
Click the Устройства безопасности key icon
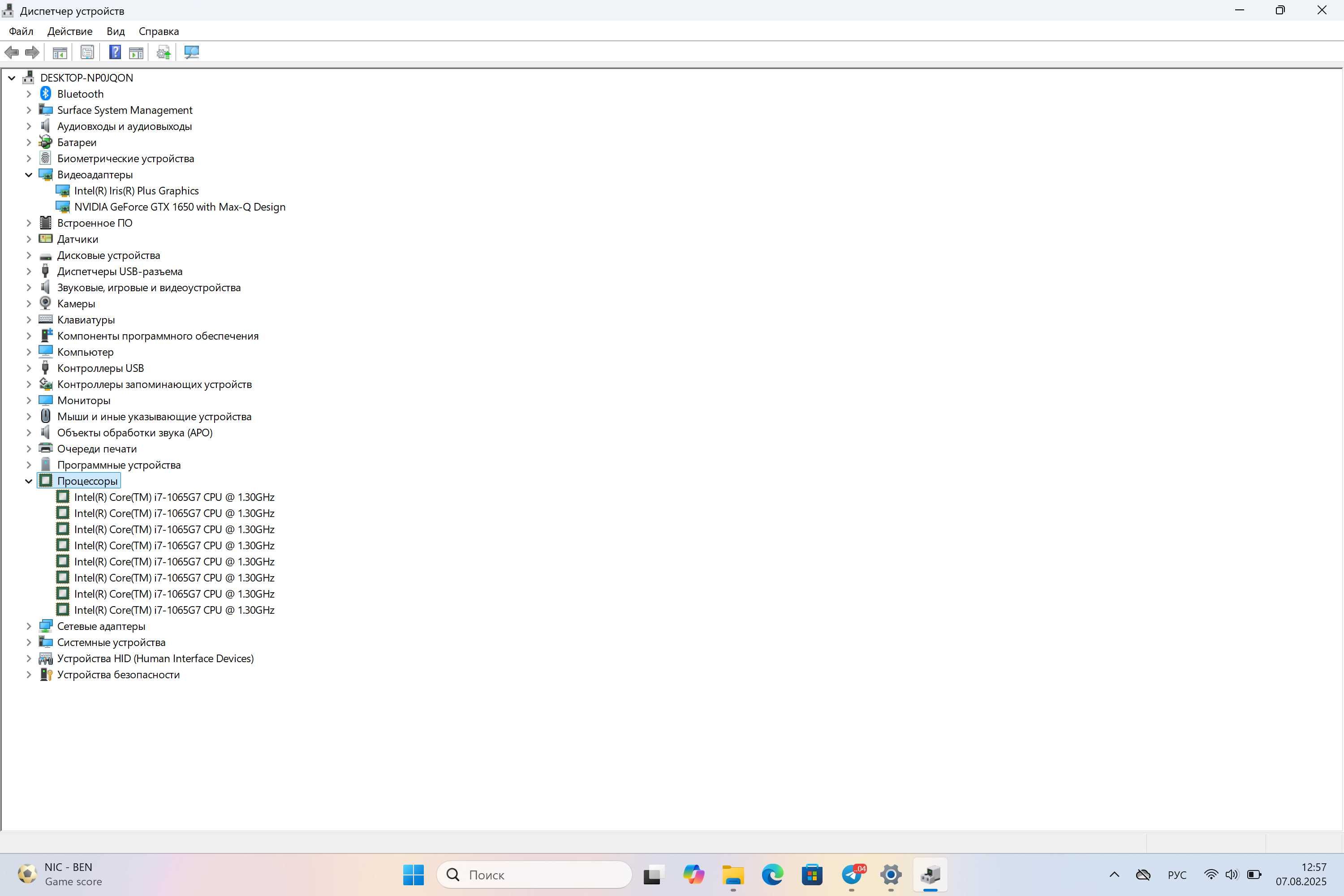point(46,674)
